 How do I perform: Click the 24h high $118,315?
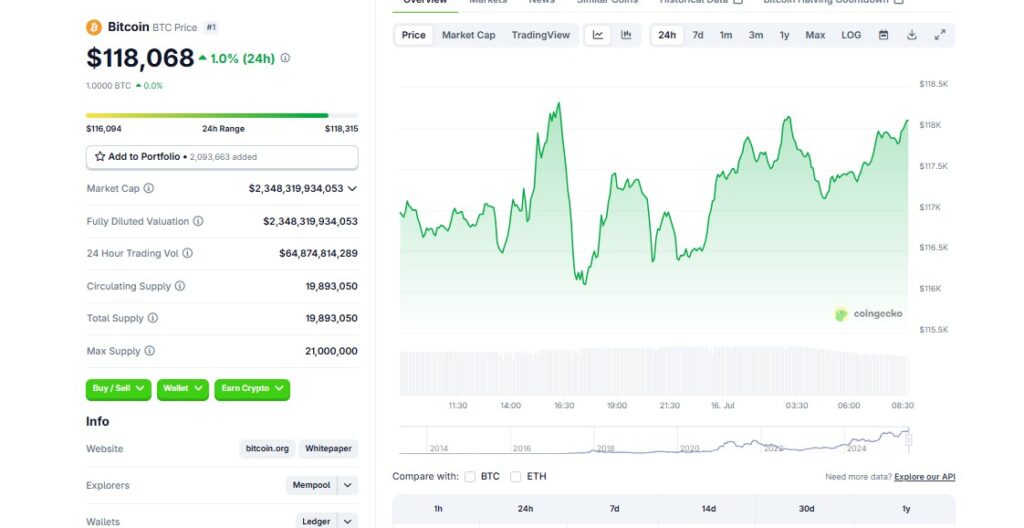click(x=342, y=129)
